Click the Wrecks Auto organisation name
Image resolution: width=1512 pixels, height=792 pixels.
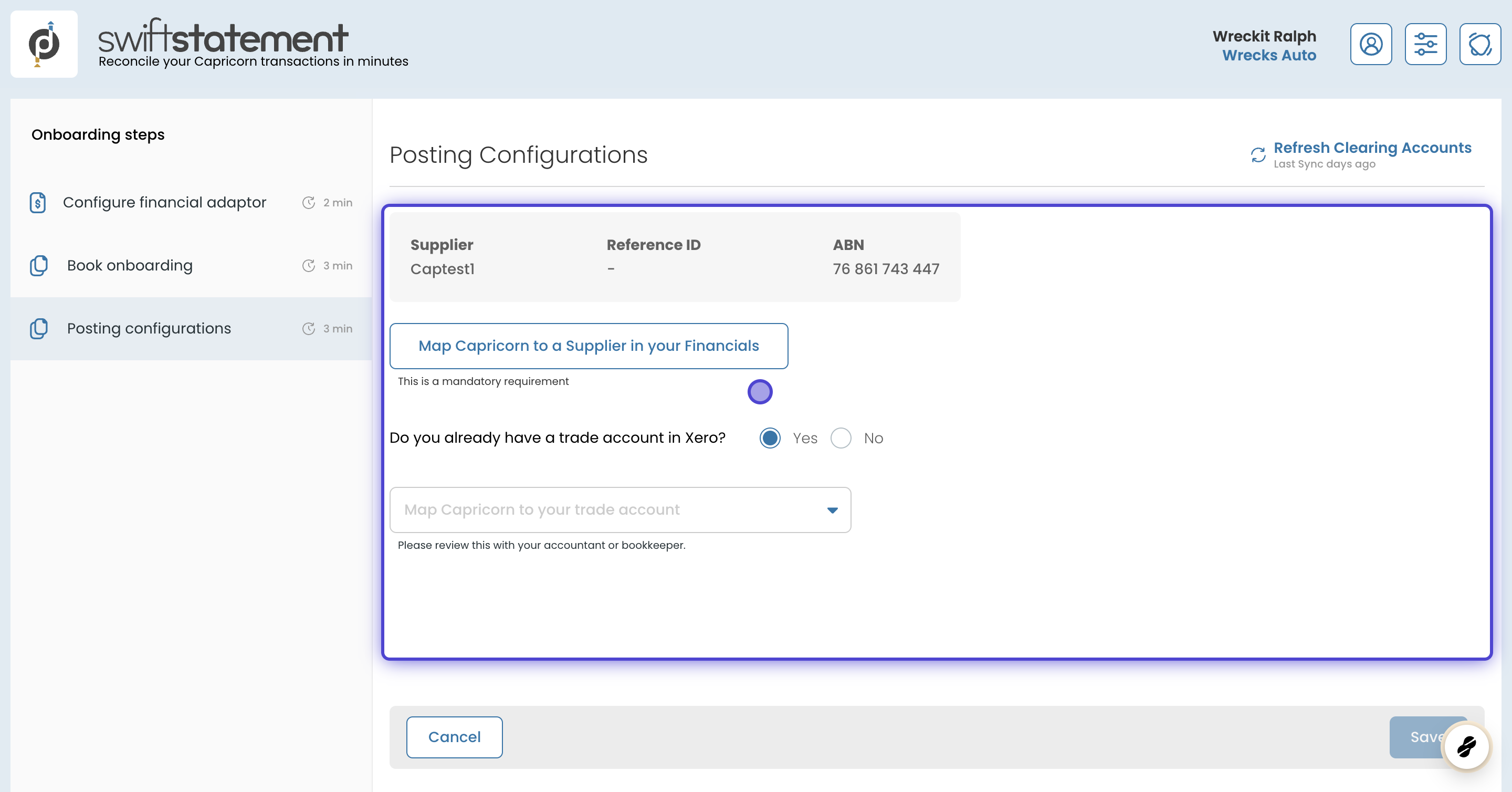[x=1269, y=55]
